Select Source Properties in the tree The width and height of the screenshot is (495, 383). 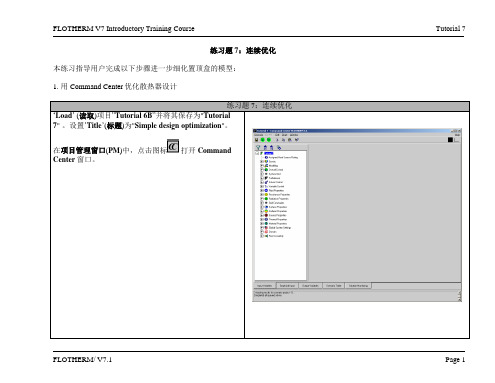point(277,215)
